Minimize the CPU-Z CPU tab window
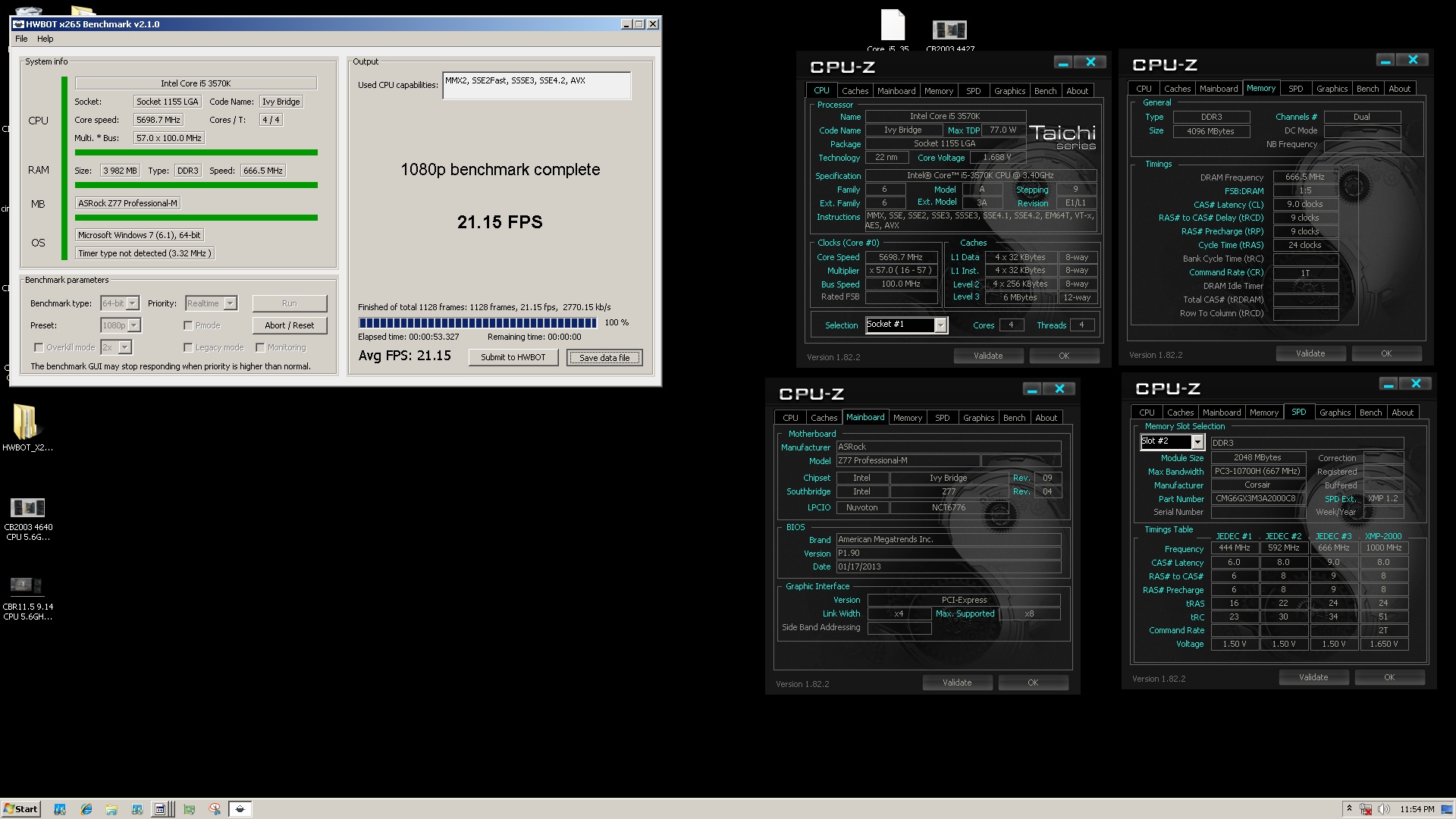 click(1063, 62)
